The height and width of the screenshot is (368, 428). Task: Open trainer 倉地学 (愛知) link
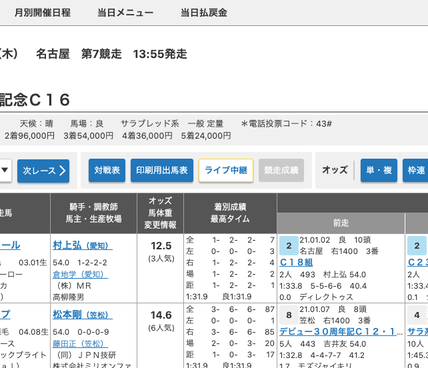(x=80, y=274)
